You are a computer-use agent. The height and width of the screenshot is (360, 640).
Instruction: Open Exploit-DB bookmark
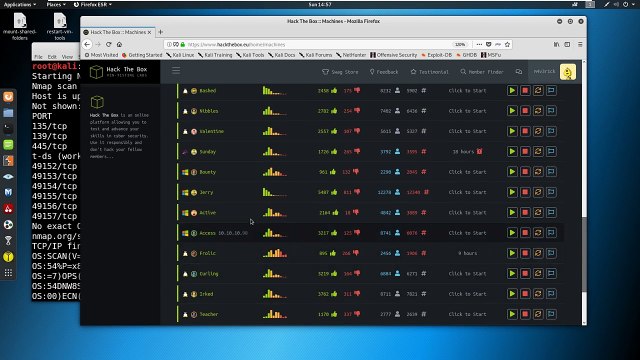pos(437,55)
